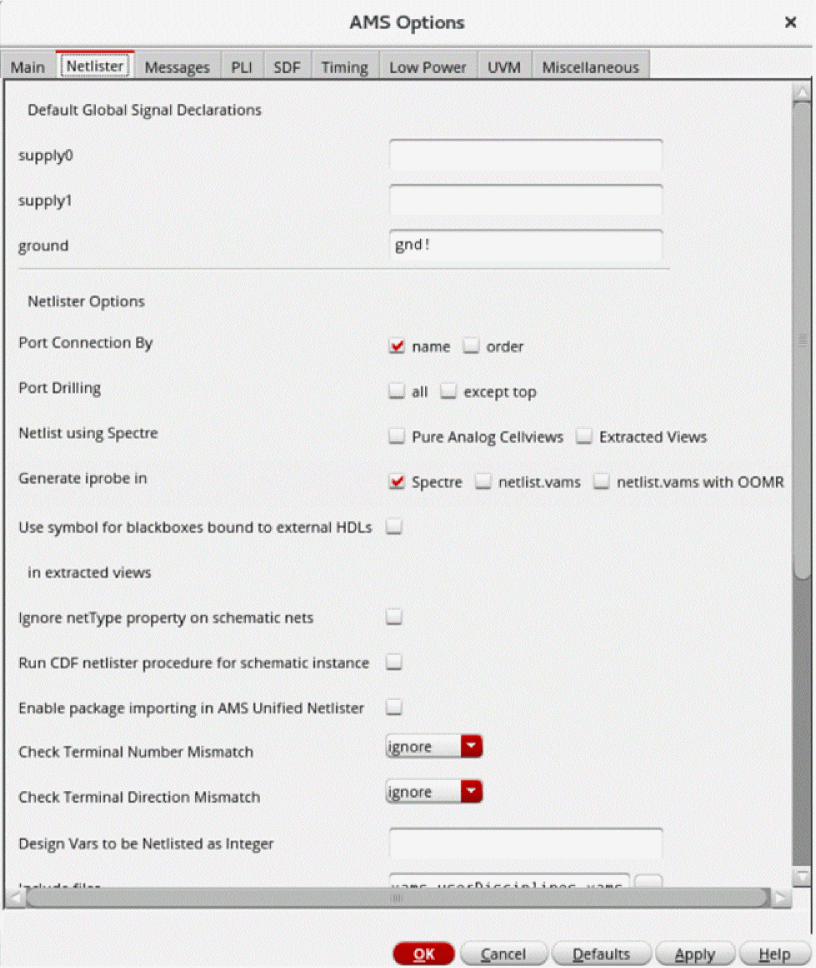Click the vertical scrollbar down arrow

(x=802, y=876)
